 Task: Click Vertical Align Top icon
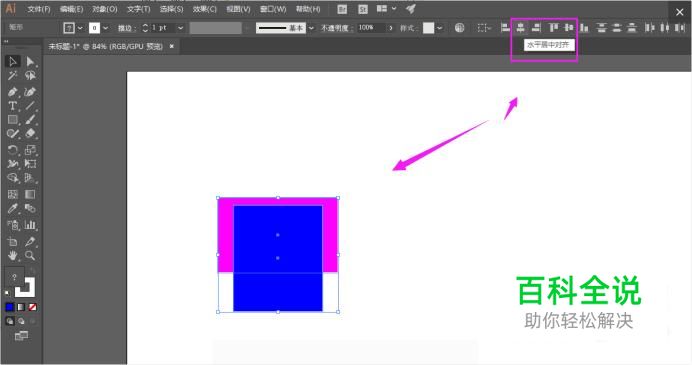click(x=553, y=28)
